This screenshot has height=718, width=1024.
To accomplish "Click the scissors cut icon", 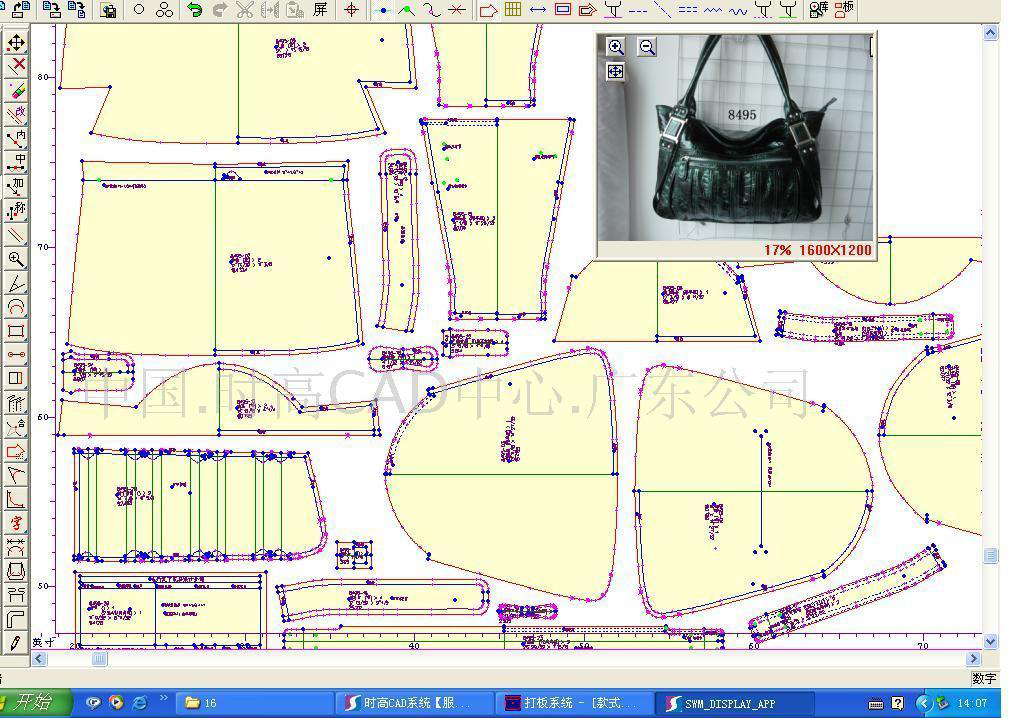I will click(x=245, y=10).
